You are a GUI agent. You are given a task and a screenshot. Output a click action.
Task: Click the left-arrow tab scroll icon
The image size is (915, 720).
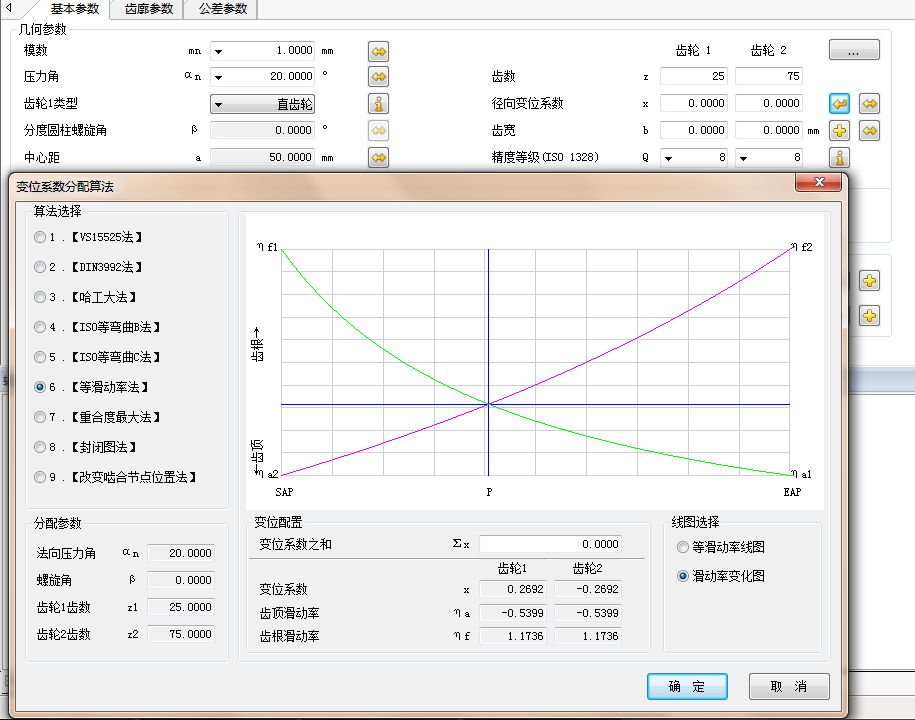click(x=9, y=8)
